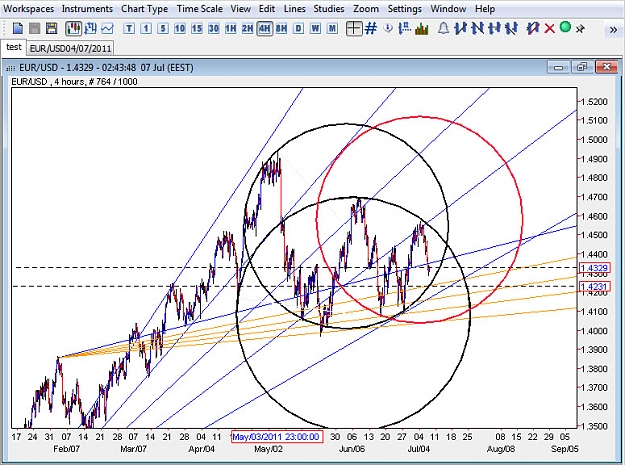Open the Zoom menu
Image resolution: width=625 pixels, height=465 pixels.
pyautogui.click(x=366, y=9)
